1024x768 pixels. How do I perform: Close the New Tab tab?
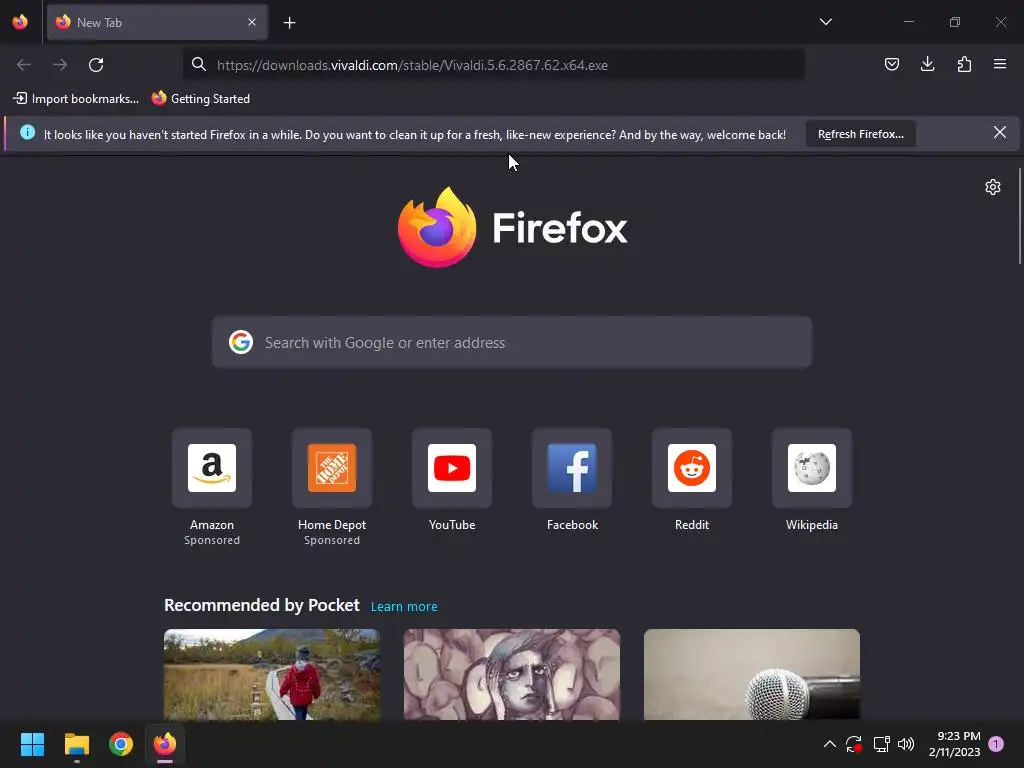[252, 22]
